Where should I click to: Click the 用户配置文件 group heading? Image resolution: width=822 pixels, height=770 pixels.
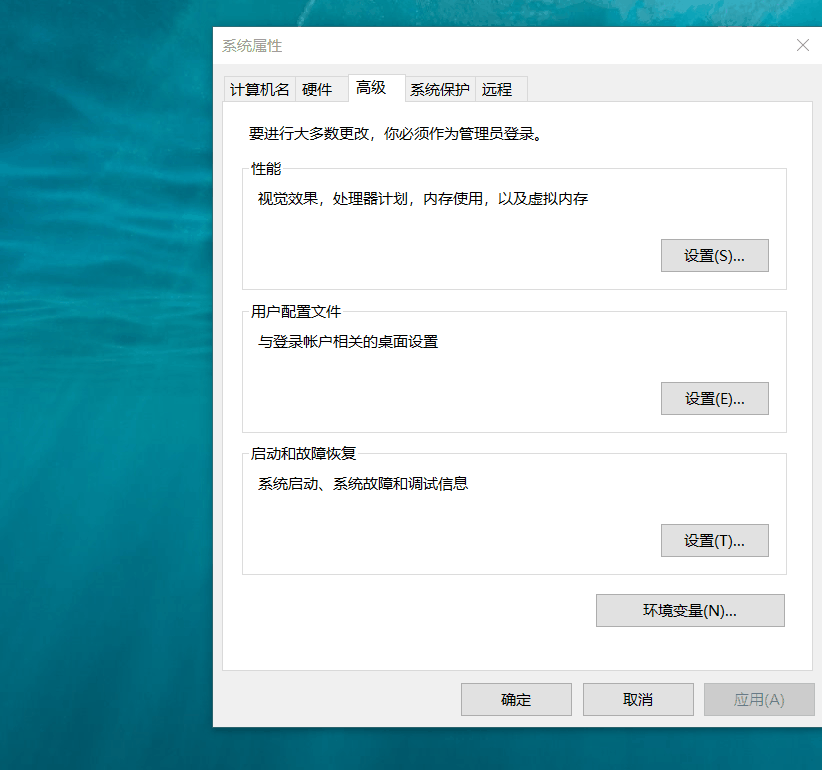pos(296,312)
